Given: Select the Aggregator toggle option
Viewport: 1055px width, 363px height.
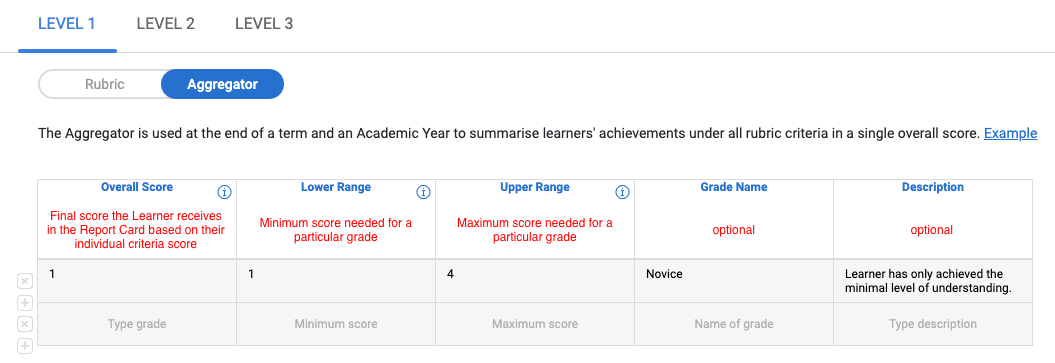Looking at the screenshot, I should point(222,85).
